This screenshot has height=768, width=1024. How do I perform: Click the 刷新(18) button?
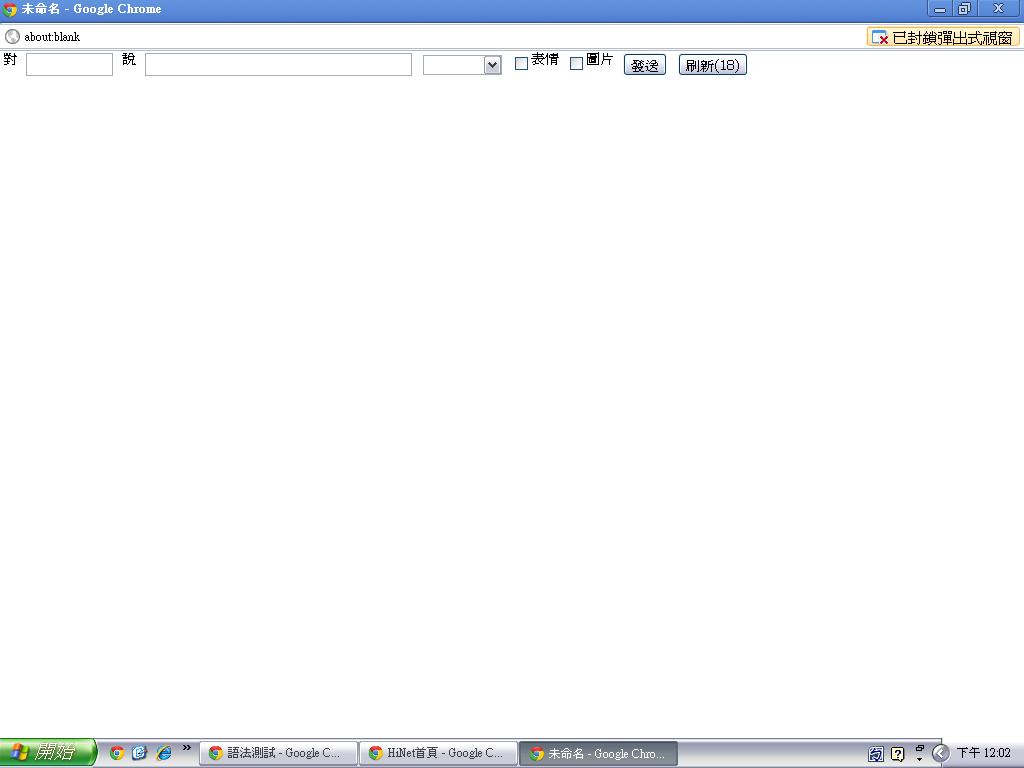(x=712, y=65)
